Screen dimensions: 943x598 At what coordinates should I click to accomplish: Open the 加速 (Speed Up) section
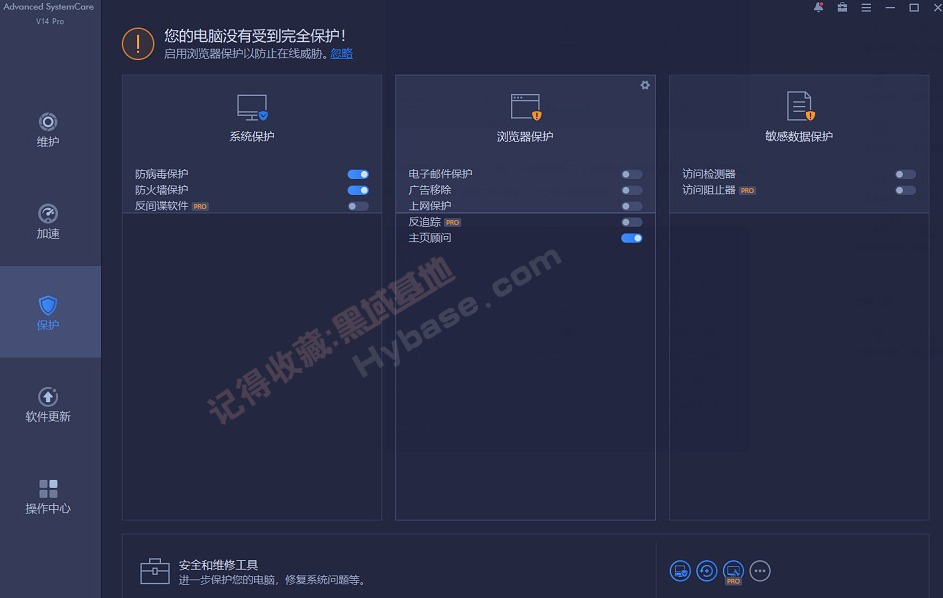[48, 221]
